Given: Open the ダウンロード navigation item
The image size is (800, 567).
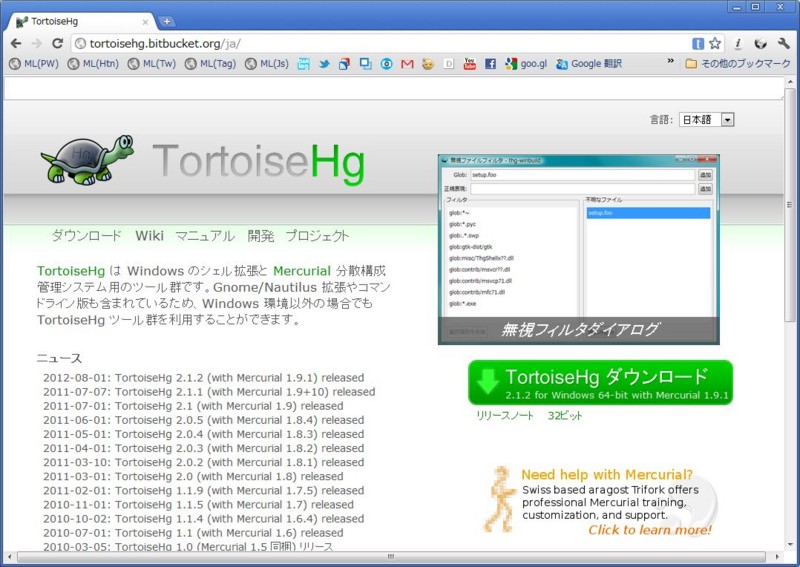Looking at the screenshot, I should [x=87, y=236].
